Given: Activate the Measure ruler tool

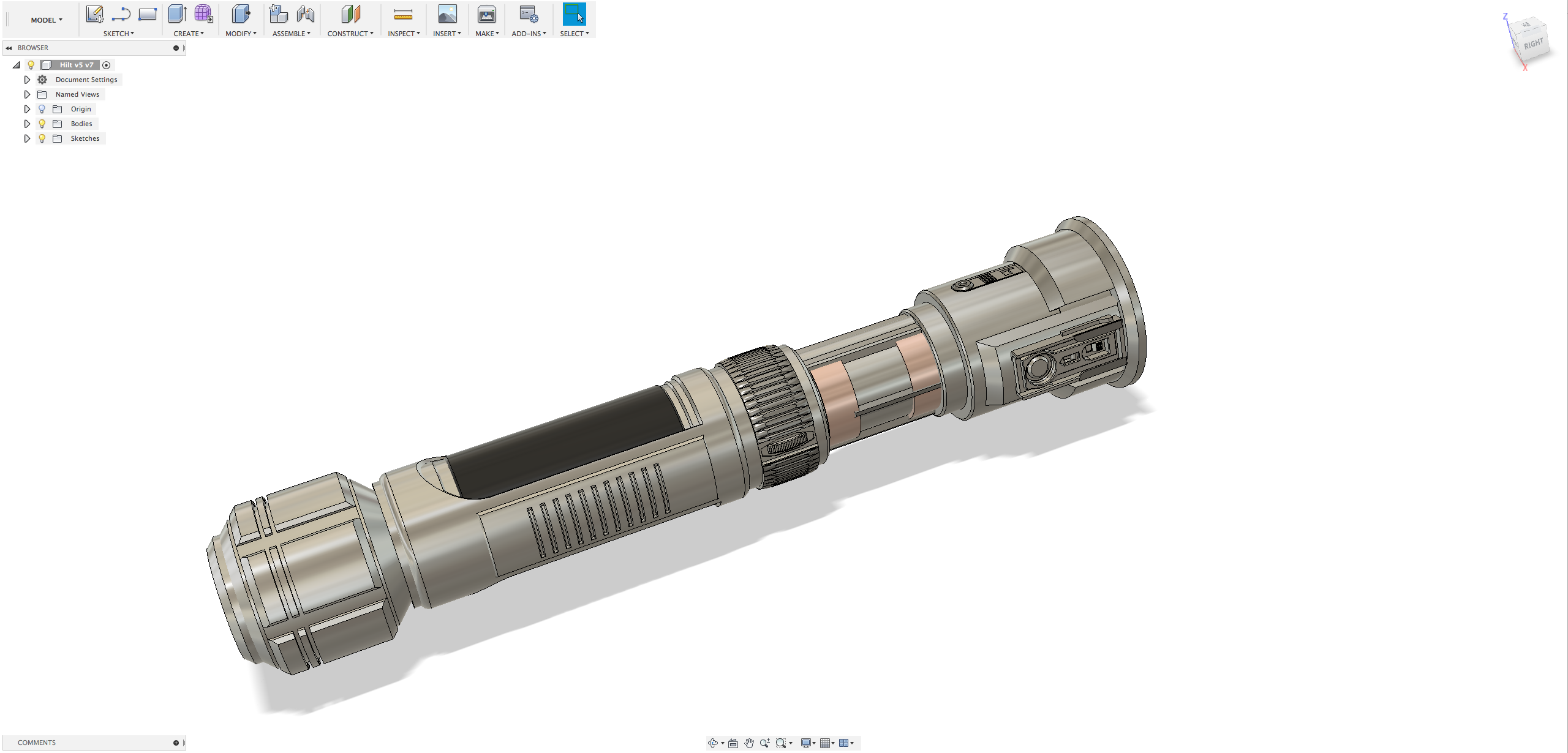Looking at the screenshot, I should pyautogui.click(x=403, y=14).
